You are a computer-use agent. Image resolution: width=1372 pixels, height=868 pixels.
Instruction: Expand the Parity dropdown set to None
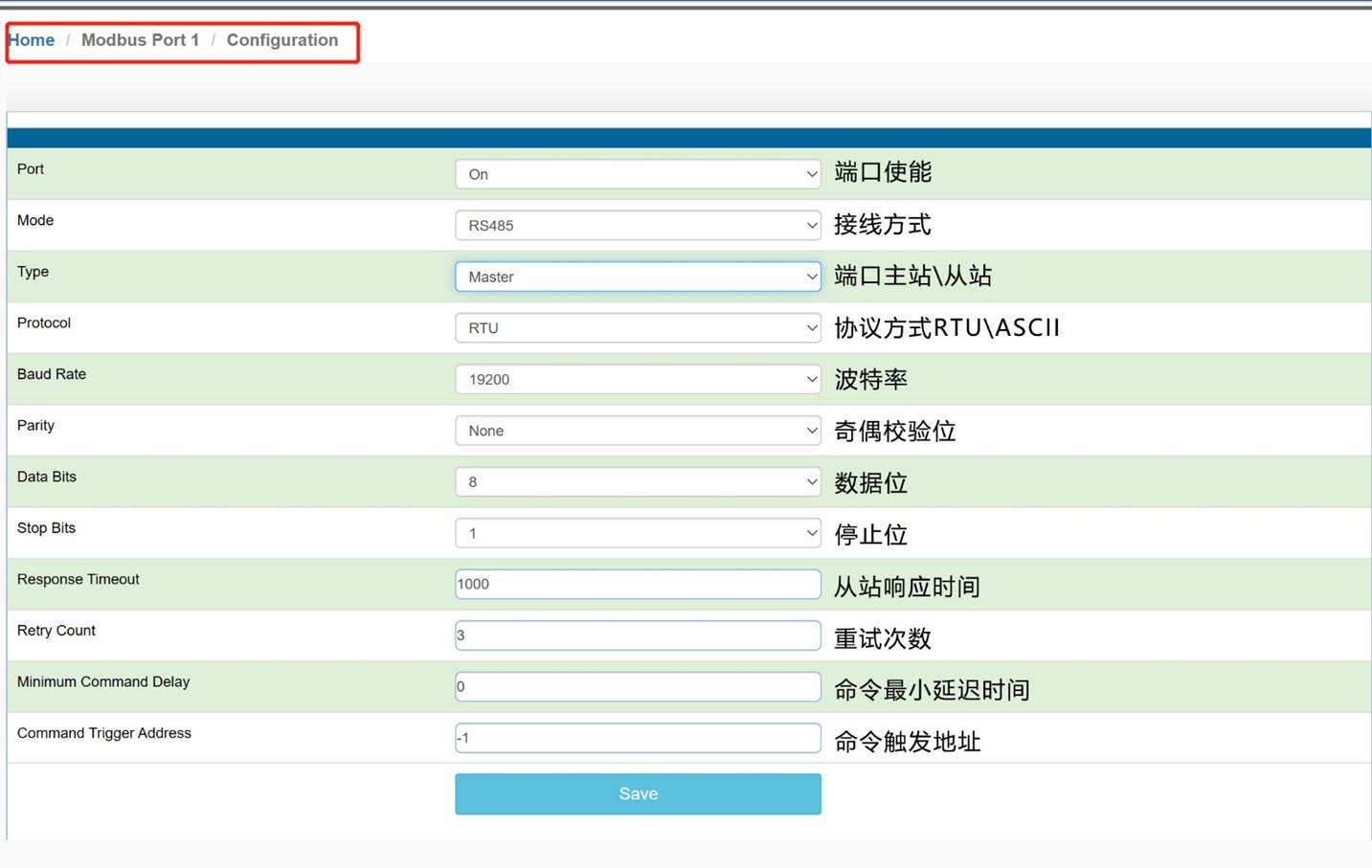coord(638,431)
